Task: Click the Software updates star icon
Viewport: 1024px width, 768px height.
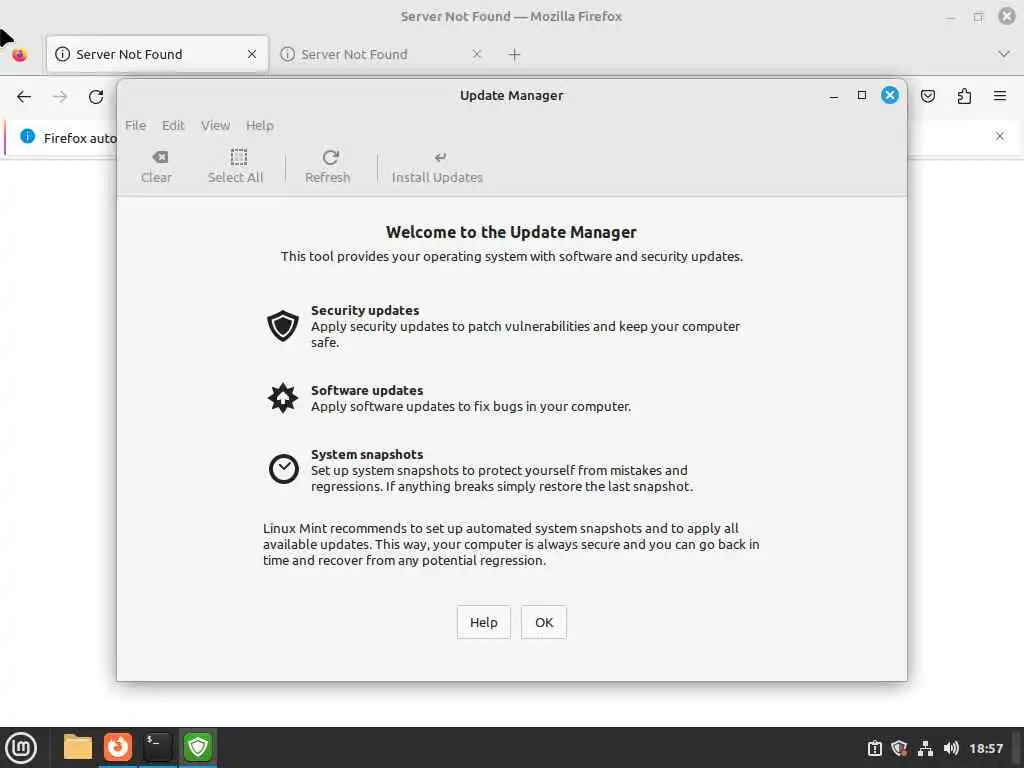Action: tap(283, 398)
